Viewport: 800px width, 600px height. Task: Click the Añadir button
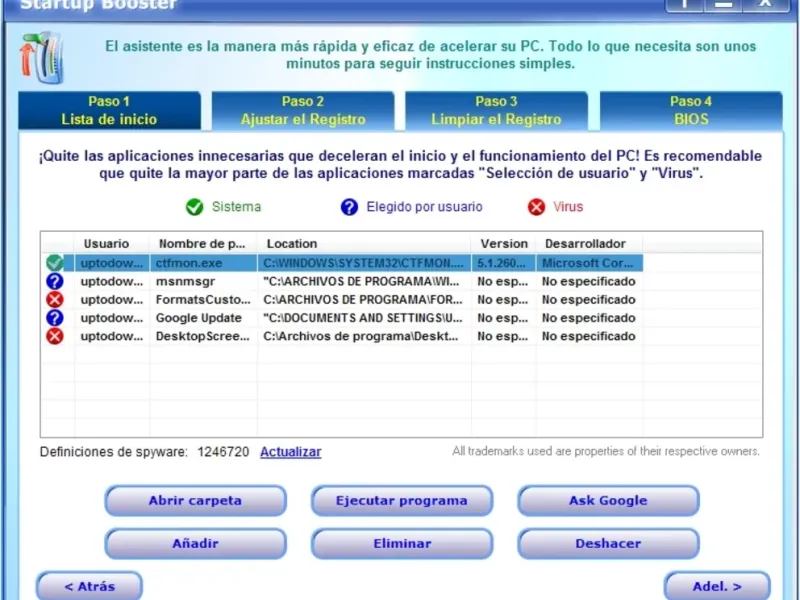pyautogui.click(x=195, y=543)
